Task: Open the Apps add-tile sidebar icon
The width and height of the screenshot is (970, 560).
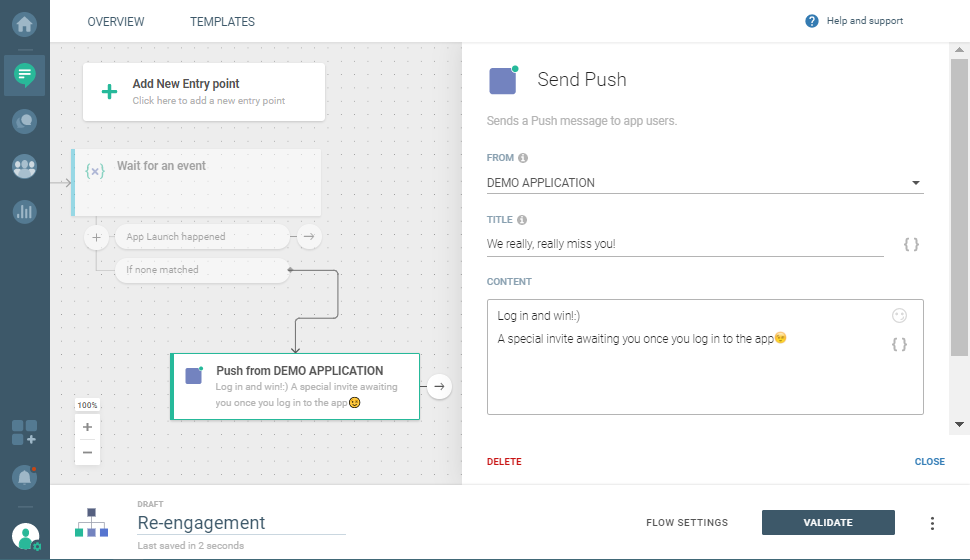Action: [25, 433]
